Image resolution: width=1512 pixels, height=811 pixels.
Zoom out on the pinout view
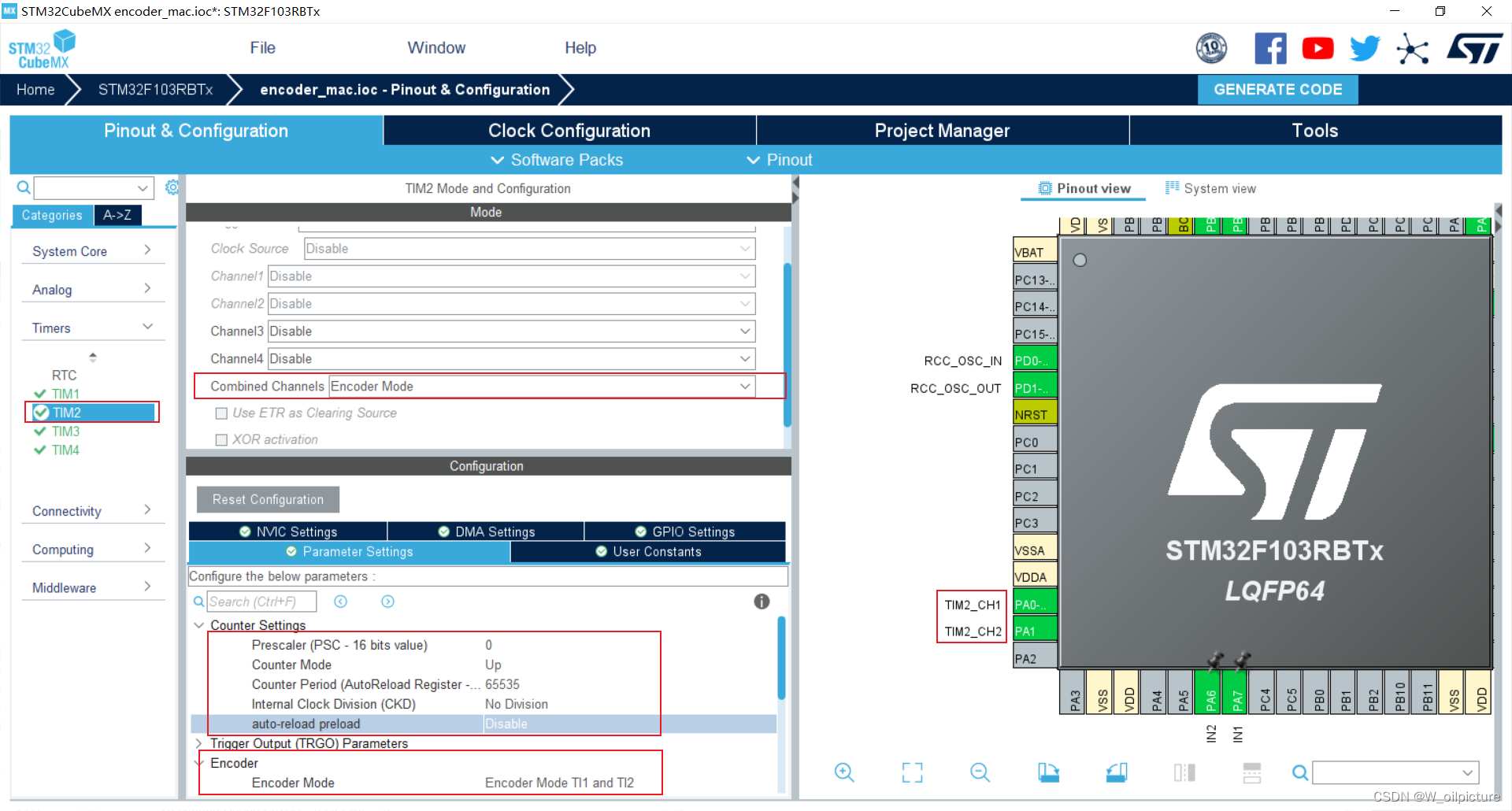pyautogui.click(x=980, y=772)
